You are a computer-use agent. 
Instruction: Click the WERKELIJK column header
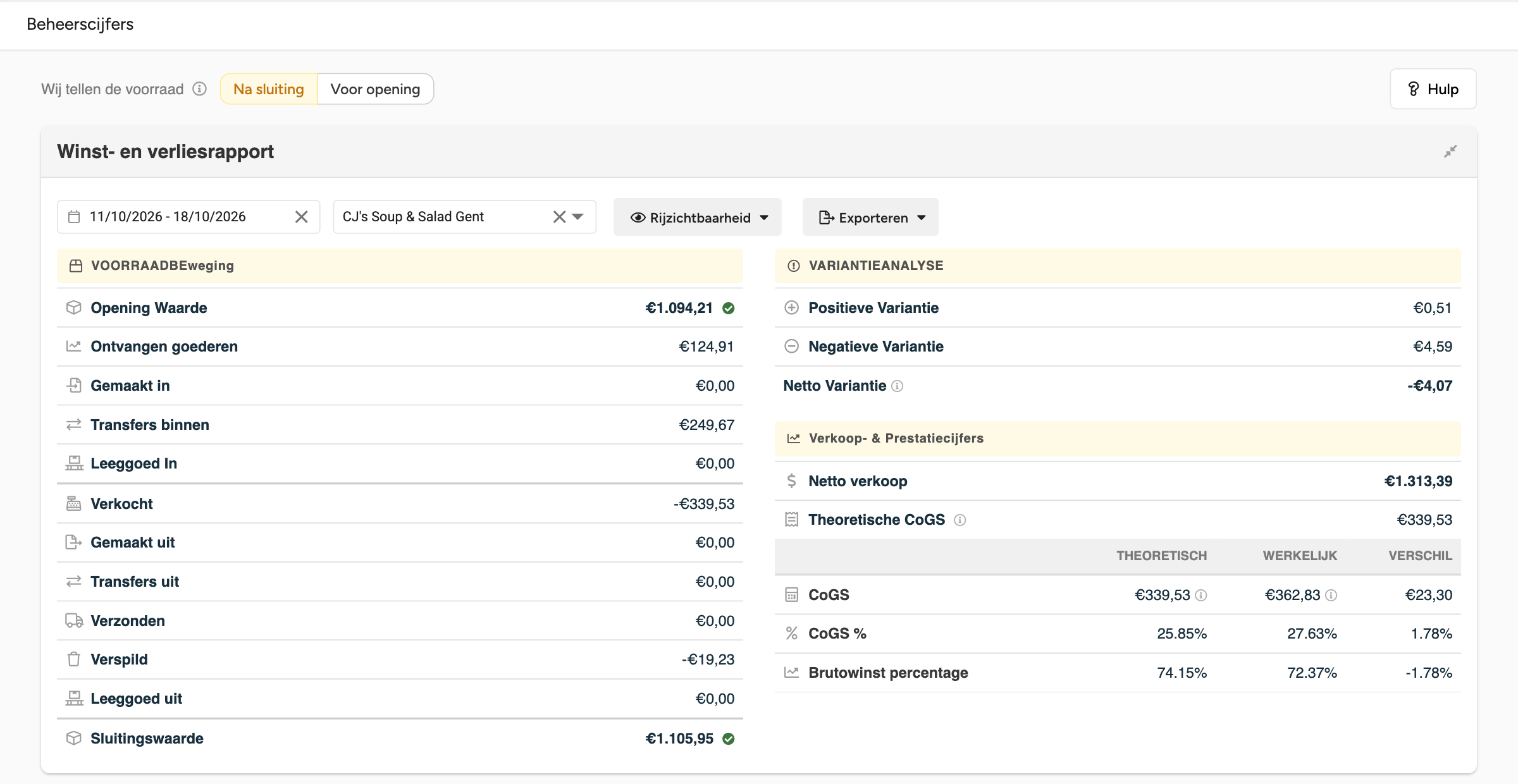[1300, 556]
